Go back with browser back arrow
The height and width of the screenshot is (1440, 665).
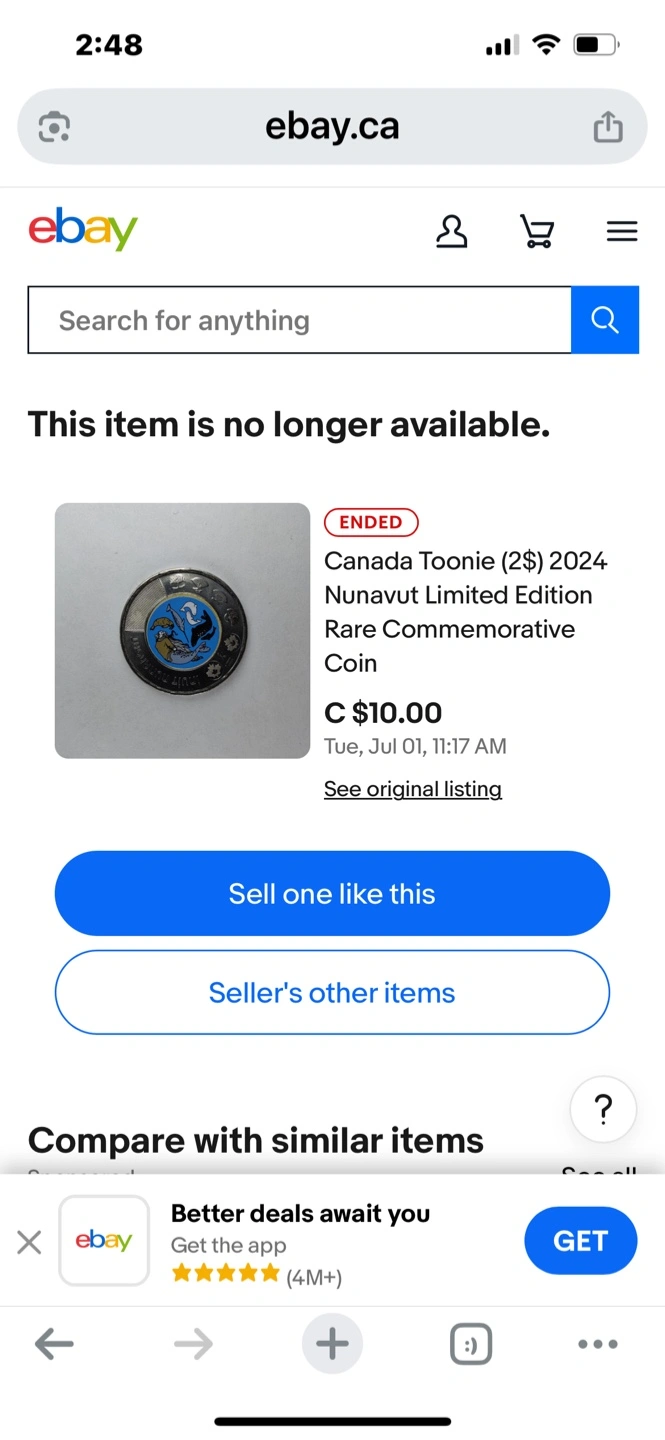pos(54,1345)
